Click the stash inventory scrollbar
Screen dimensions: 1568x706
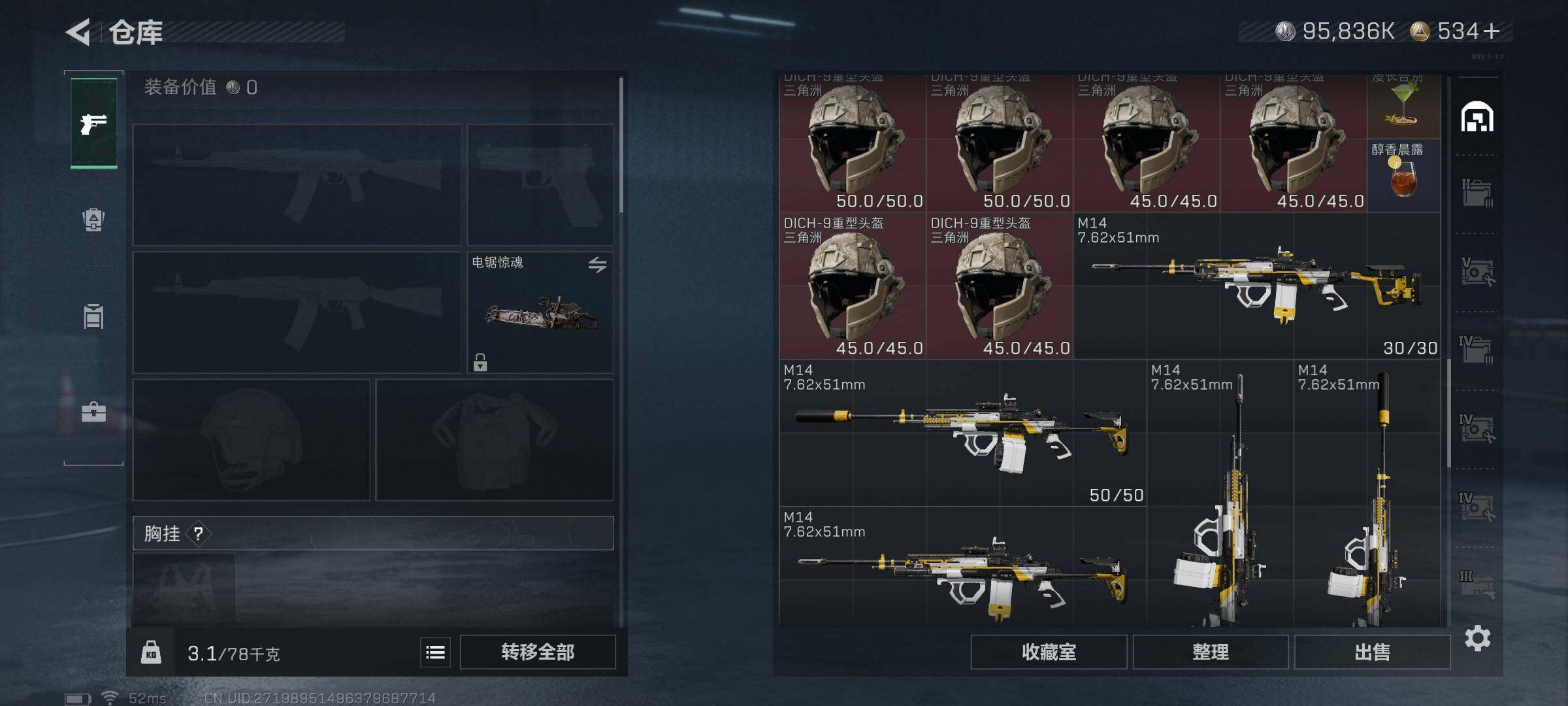pyautogui.click(x=1449, y=413)
